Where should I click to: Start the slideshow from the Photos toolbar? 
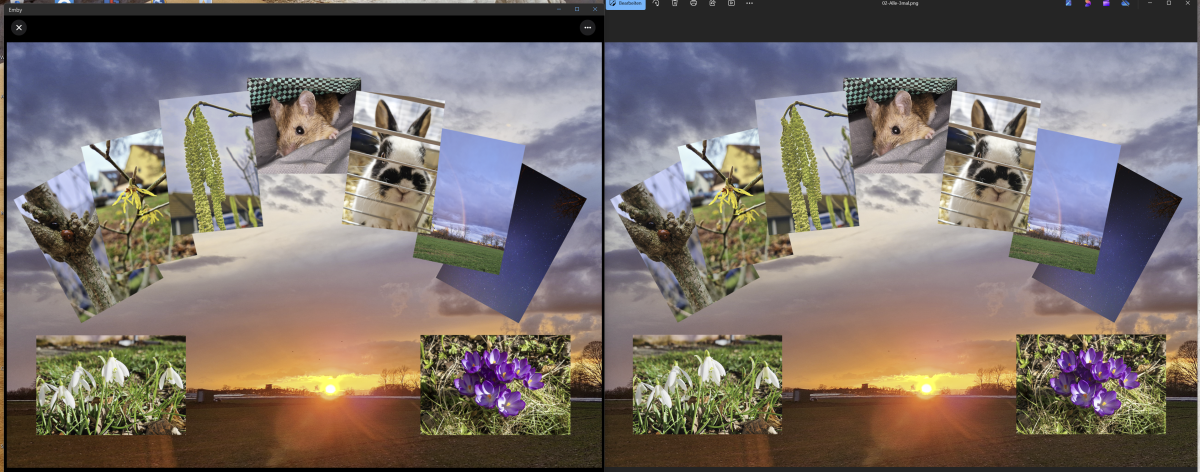(731, 4)
